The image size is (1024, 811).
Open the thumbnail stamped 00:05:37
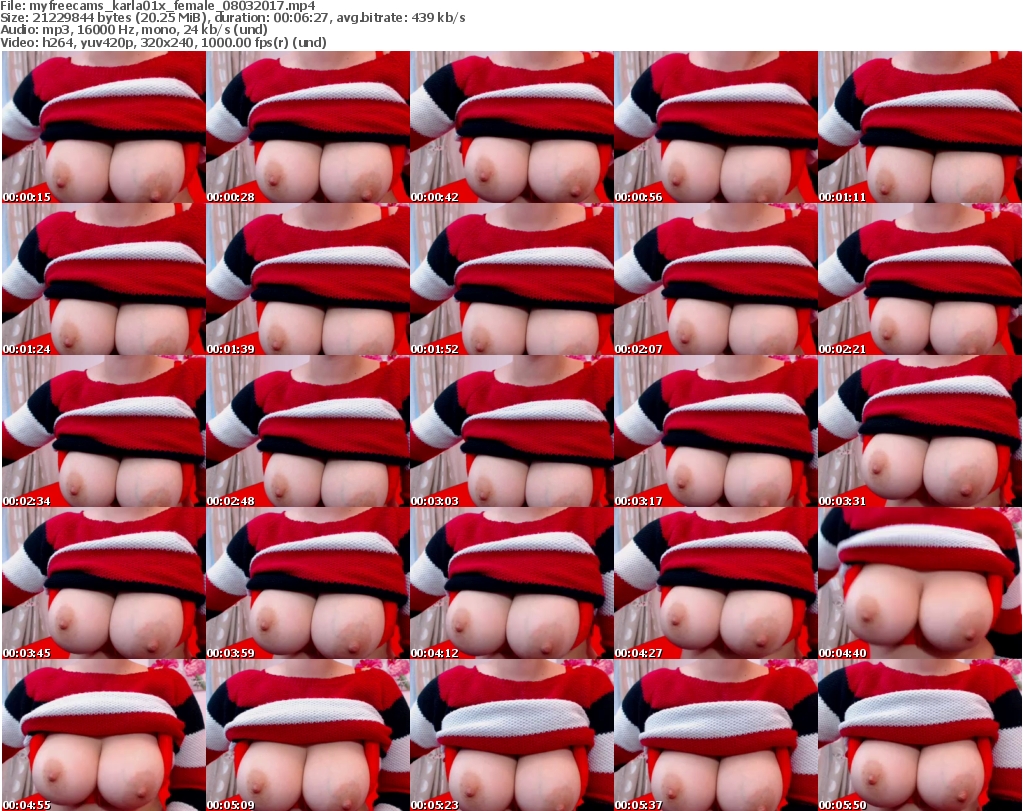pos(716,735)
